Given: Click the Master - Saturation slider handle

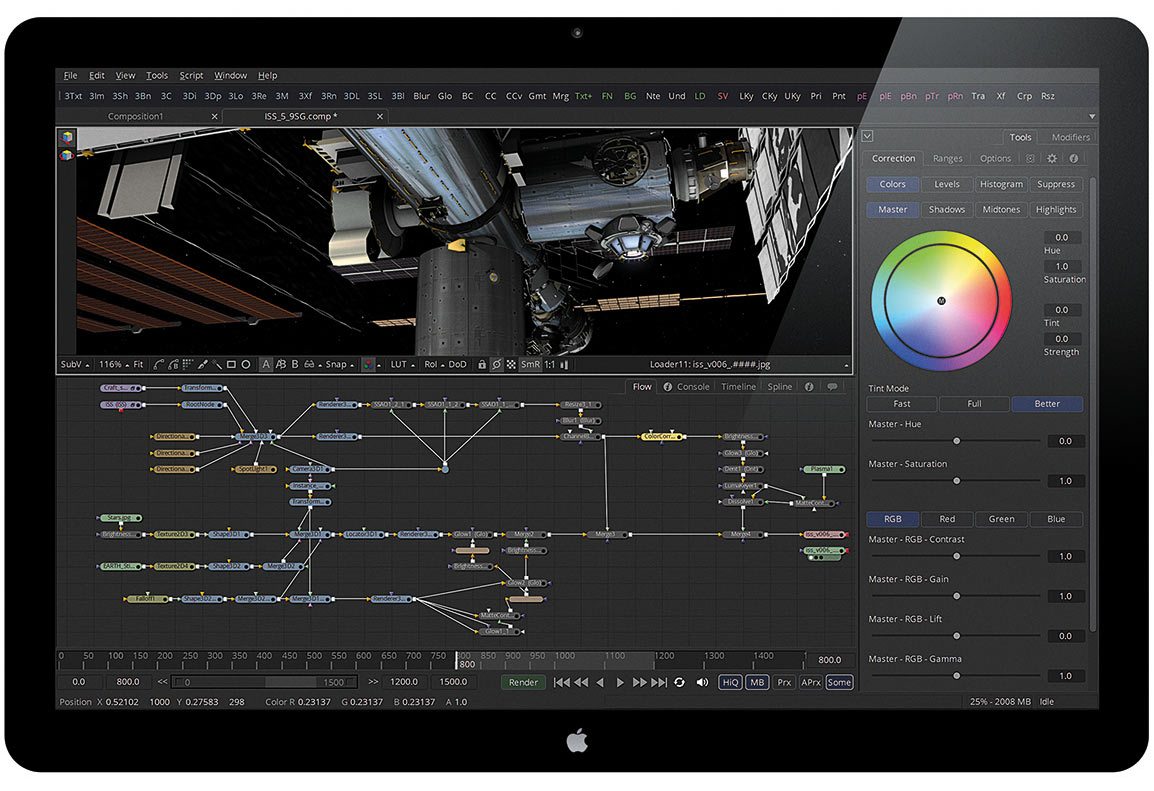Looking at the screenshot, I should tap(957, 481).
